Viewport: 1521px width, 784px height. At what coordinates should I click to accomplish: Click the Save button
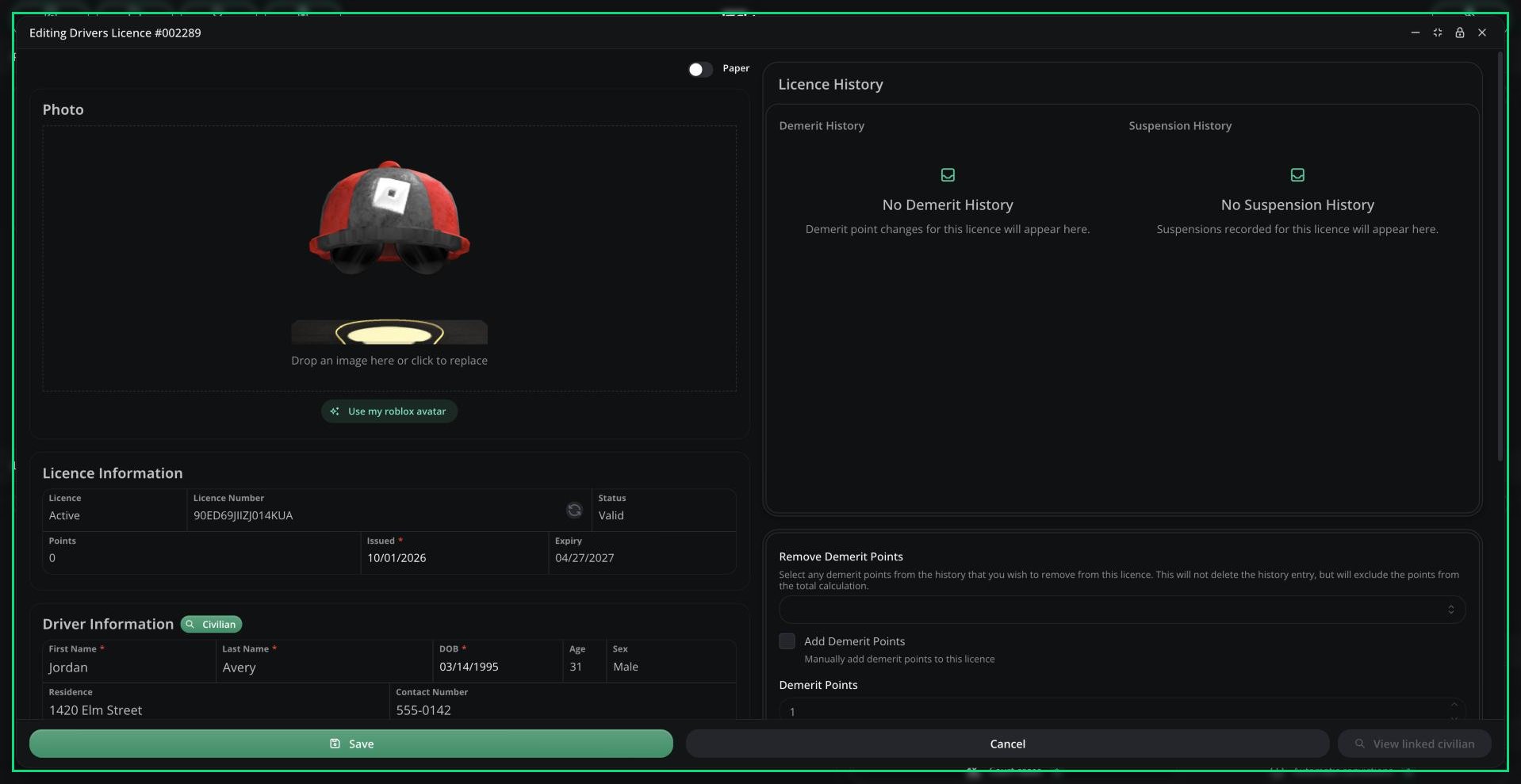coord(351,744)
